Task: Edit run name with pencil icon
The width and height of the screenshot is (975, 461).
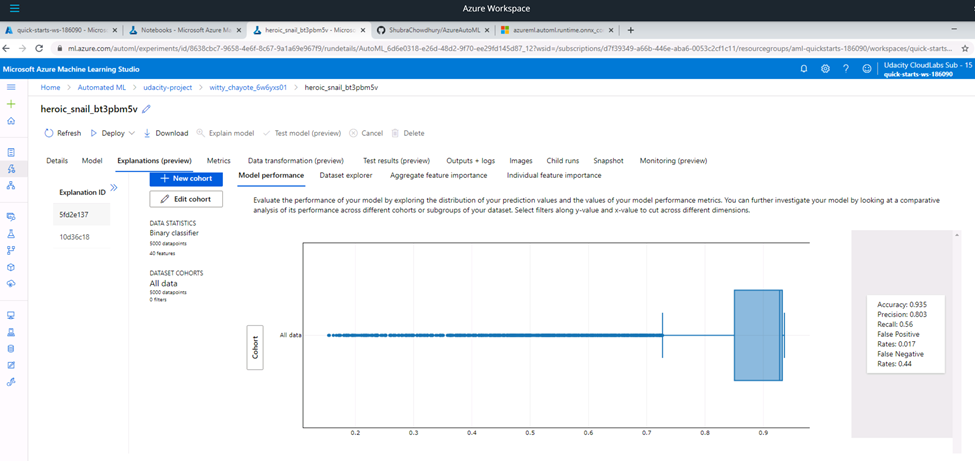Action: tap(146, 109)
